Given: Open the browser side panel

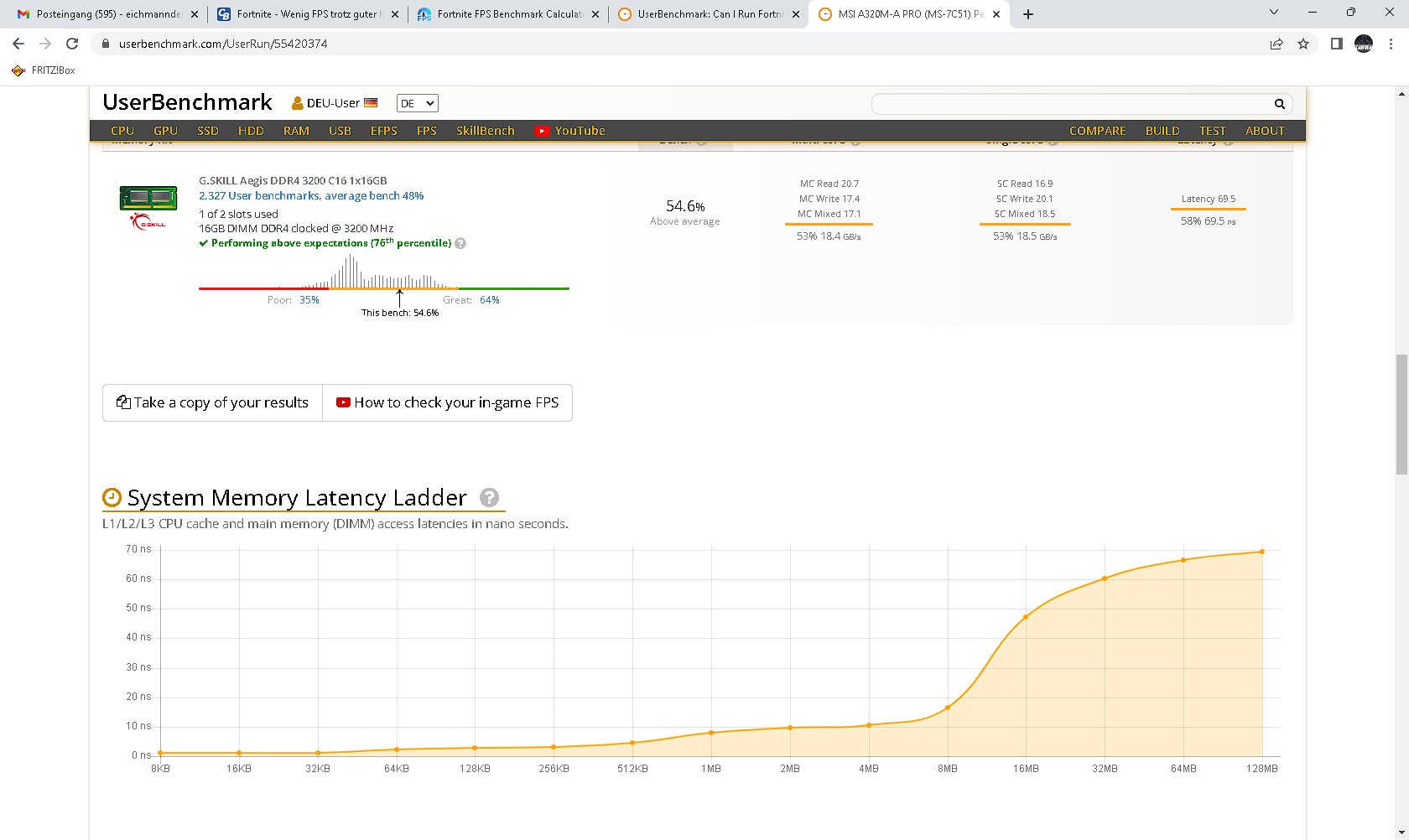Looking at the screenshot, I should (x=1337, y=44).
